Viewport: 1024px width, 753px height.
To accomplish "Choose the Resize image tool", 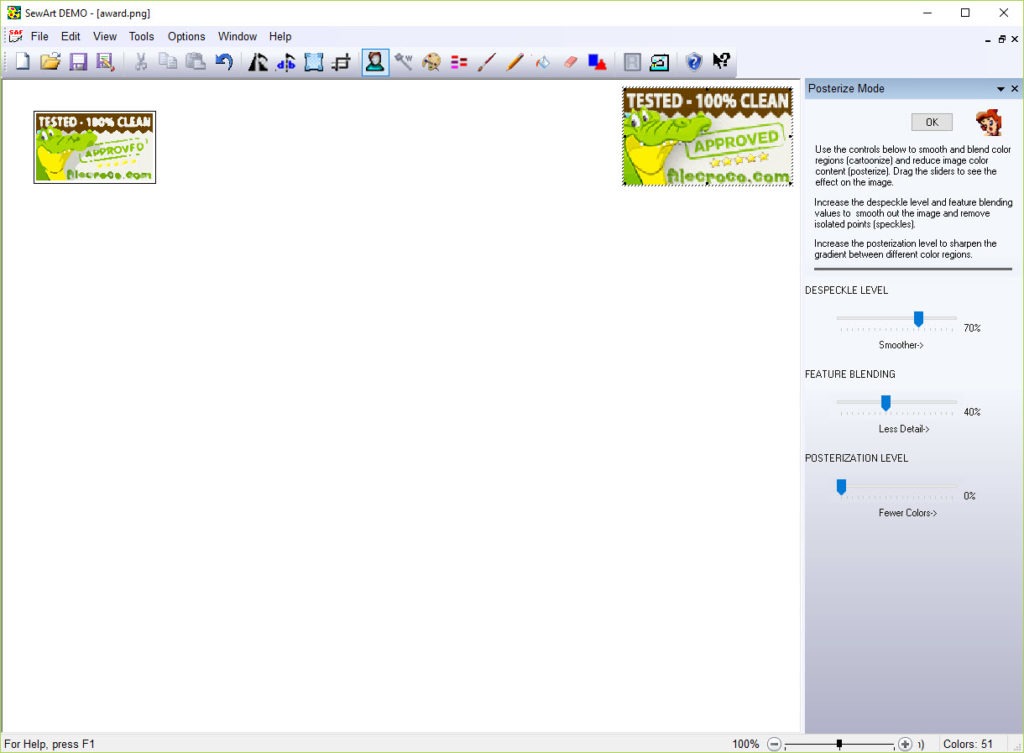I will [x=313, y=62].
